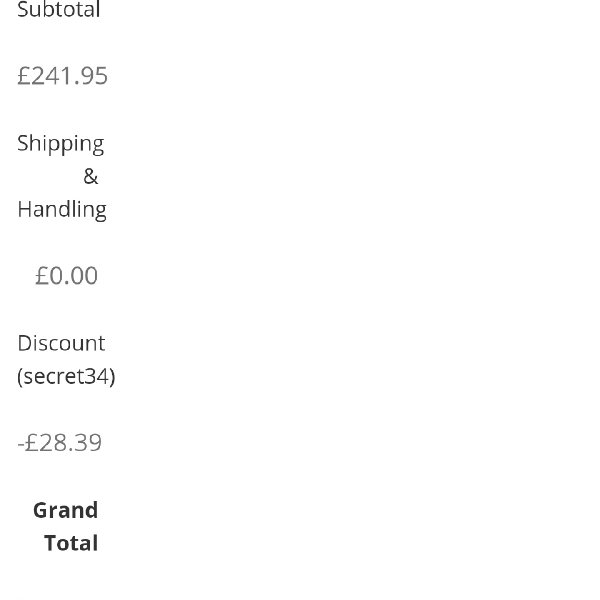
Task: Click the word Shipping
Action: [60, 143]
